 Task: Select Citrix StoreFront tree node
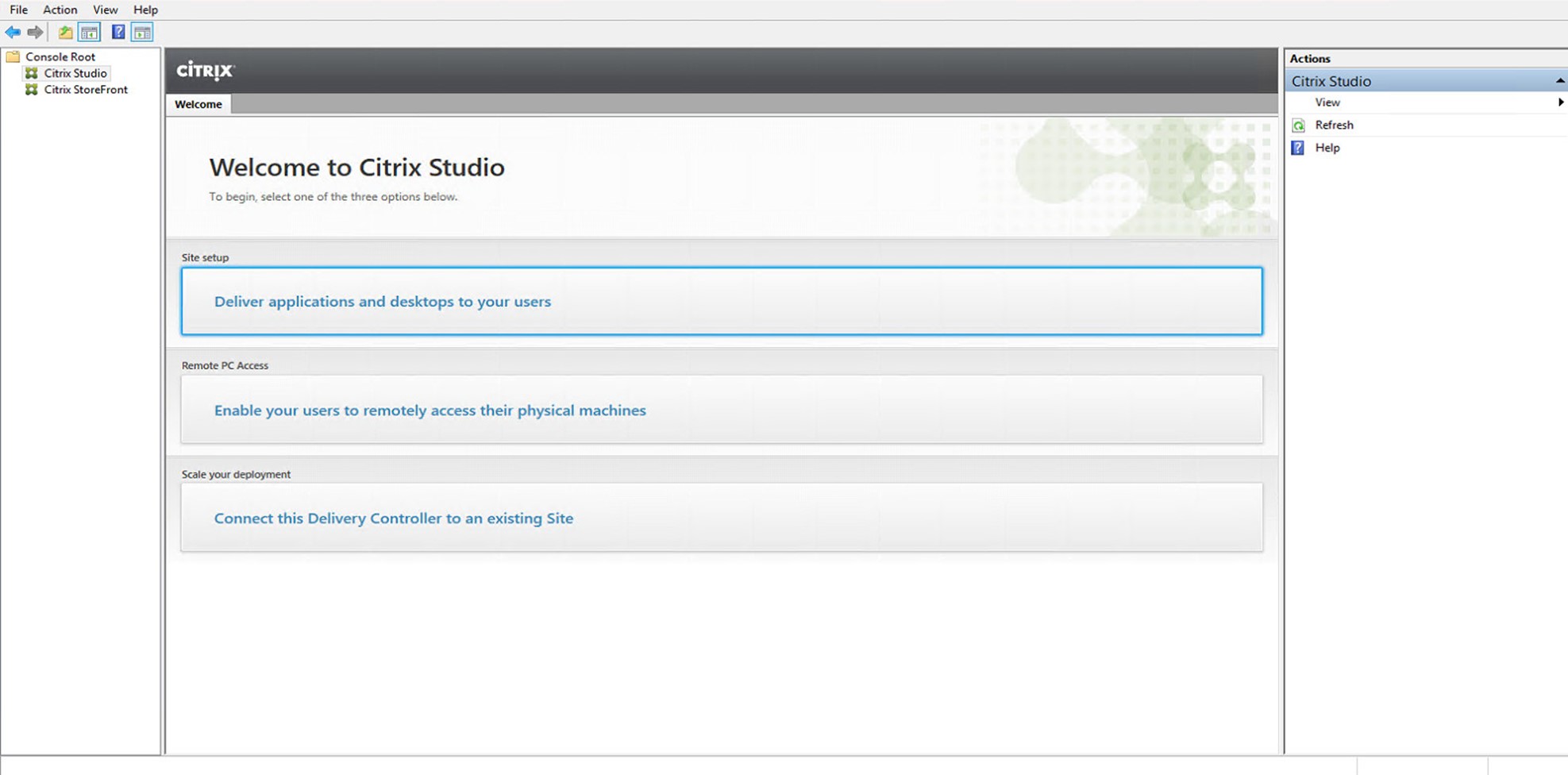(x=86, y=90)
